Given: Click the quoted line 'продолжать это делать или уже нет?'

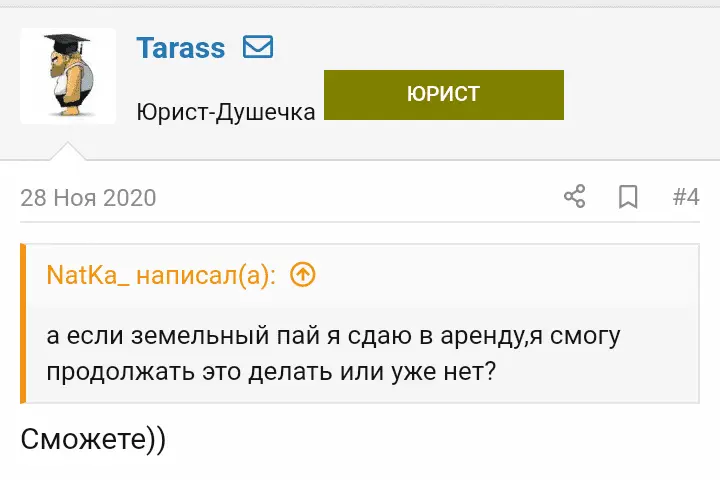Looking at the screenshot, I should click(272, 369).
